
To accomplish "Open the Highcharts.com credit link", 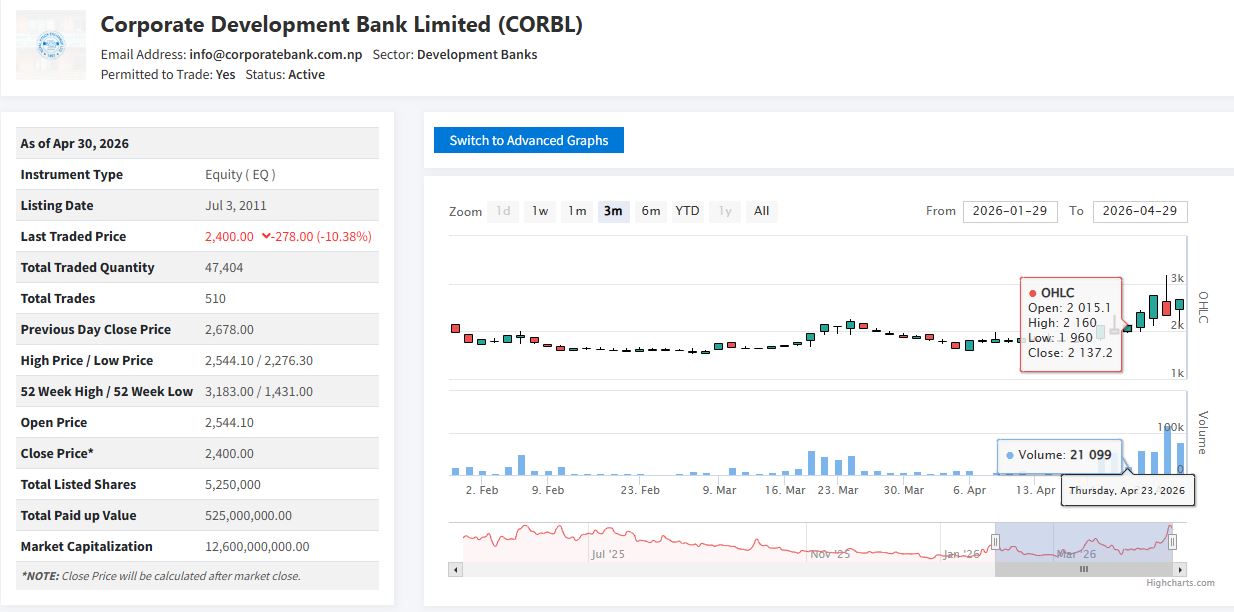I will click(1180, 583).
